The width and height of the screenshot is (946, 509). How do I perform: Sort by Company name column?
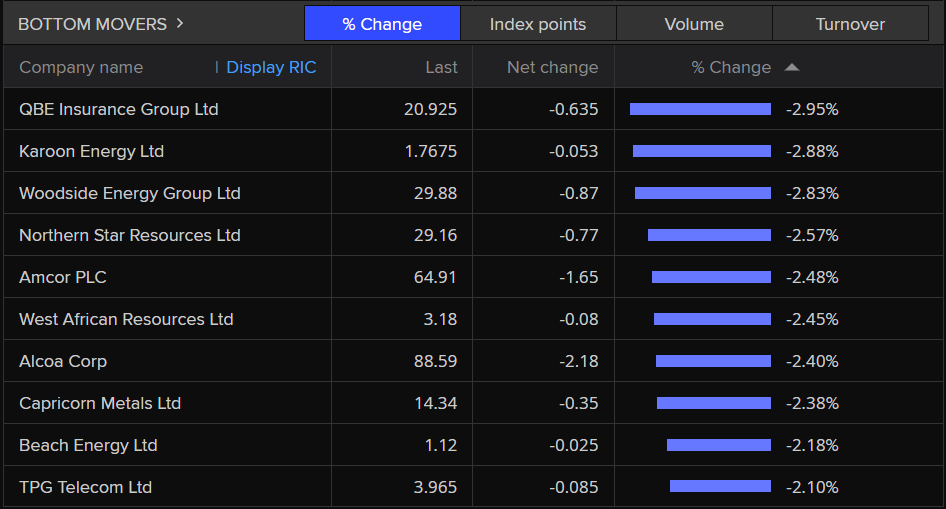pos(81,68)
